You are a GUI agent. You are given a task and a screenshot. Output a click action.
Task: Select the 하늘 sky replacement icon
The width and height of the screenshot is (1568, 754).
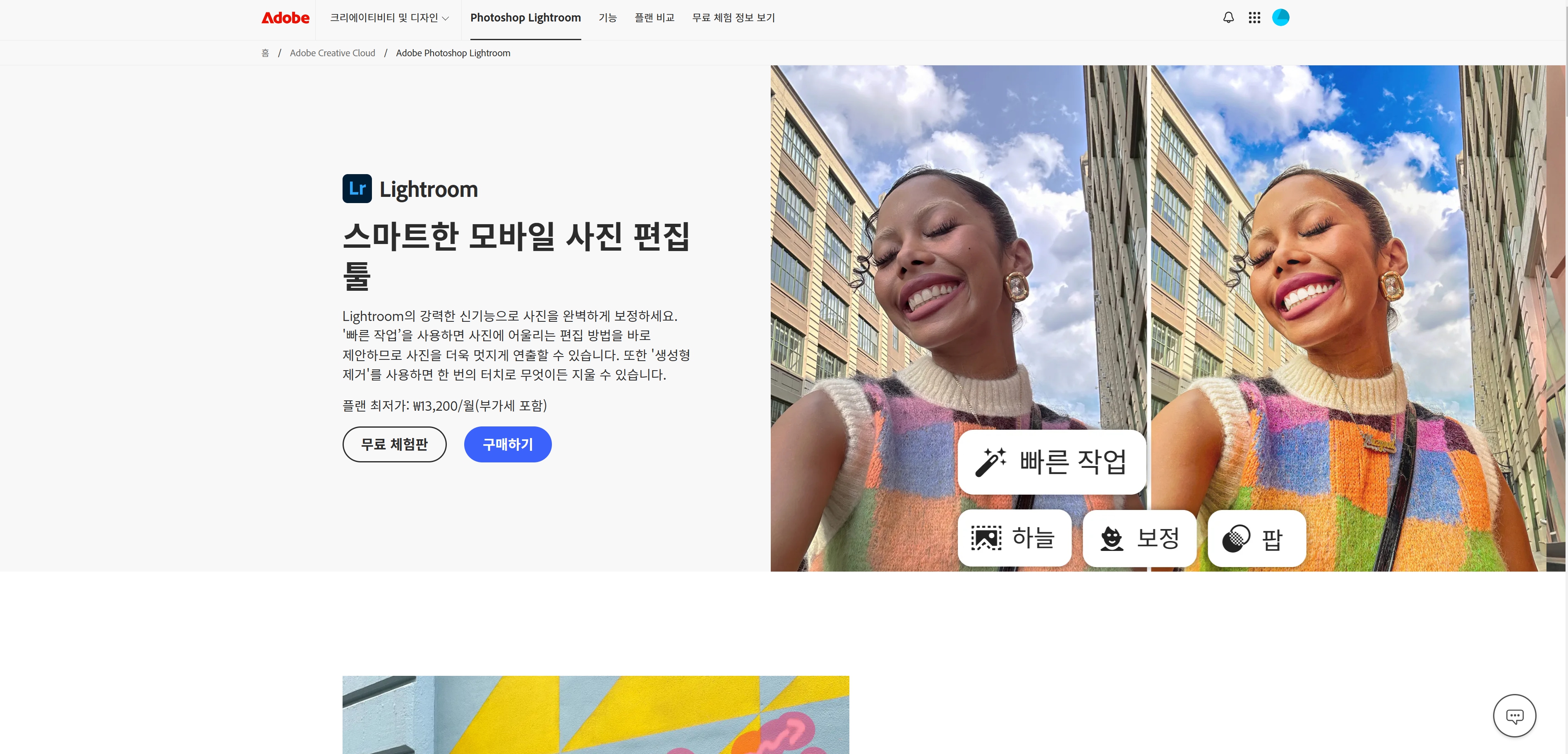click(x=1014, y=538)
